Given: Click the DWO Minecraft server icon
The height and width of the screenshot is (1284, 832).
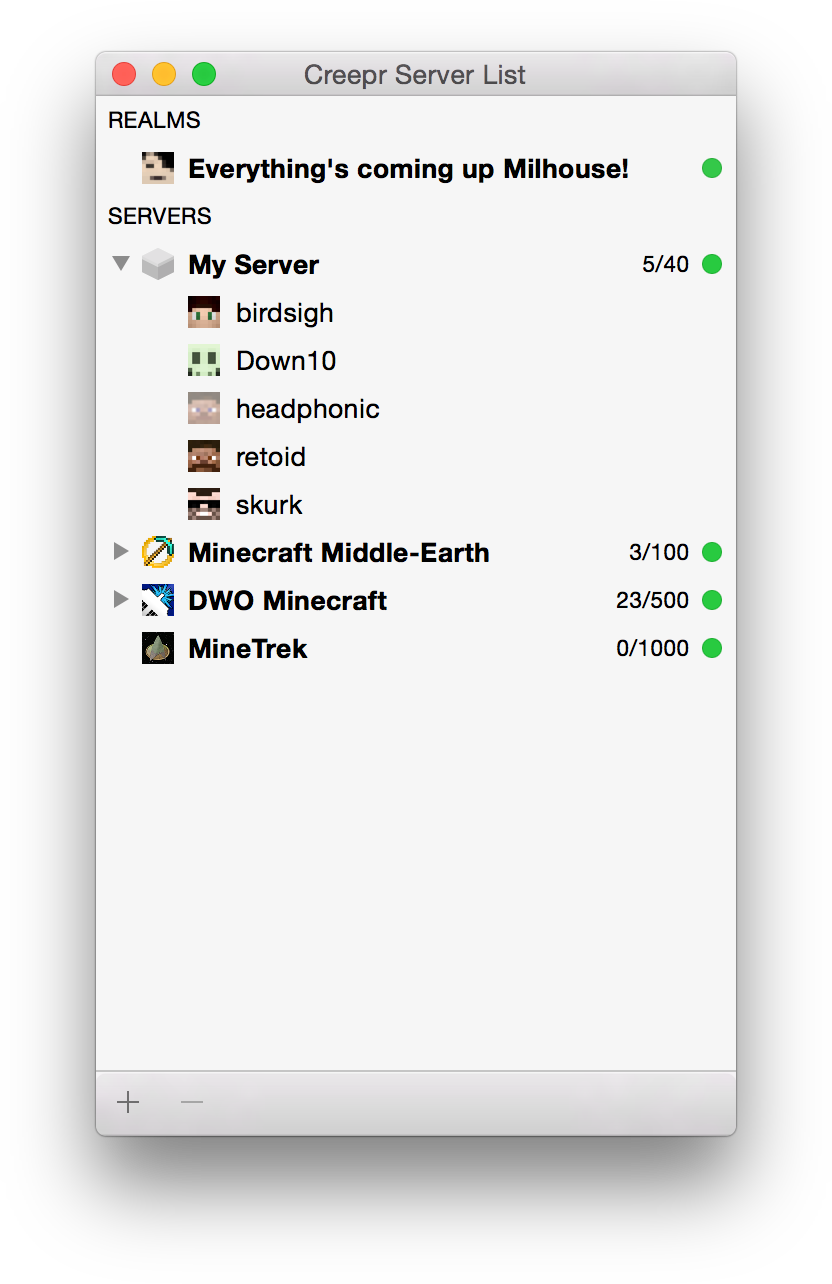Looking at the screenshot, I should click(x=158, y=600).
